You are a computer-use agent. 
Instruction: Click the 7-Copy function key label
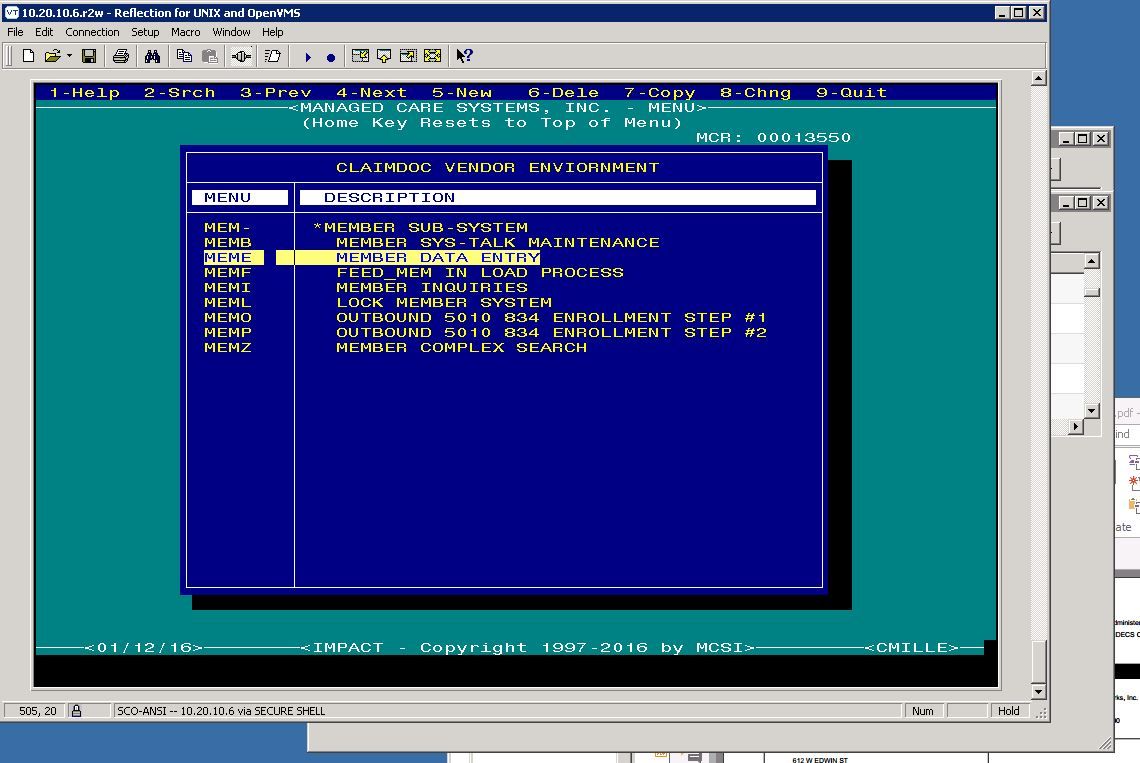(659, 92)
